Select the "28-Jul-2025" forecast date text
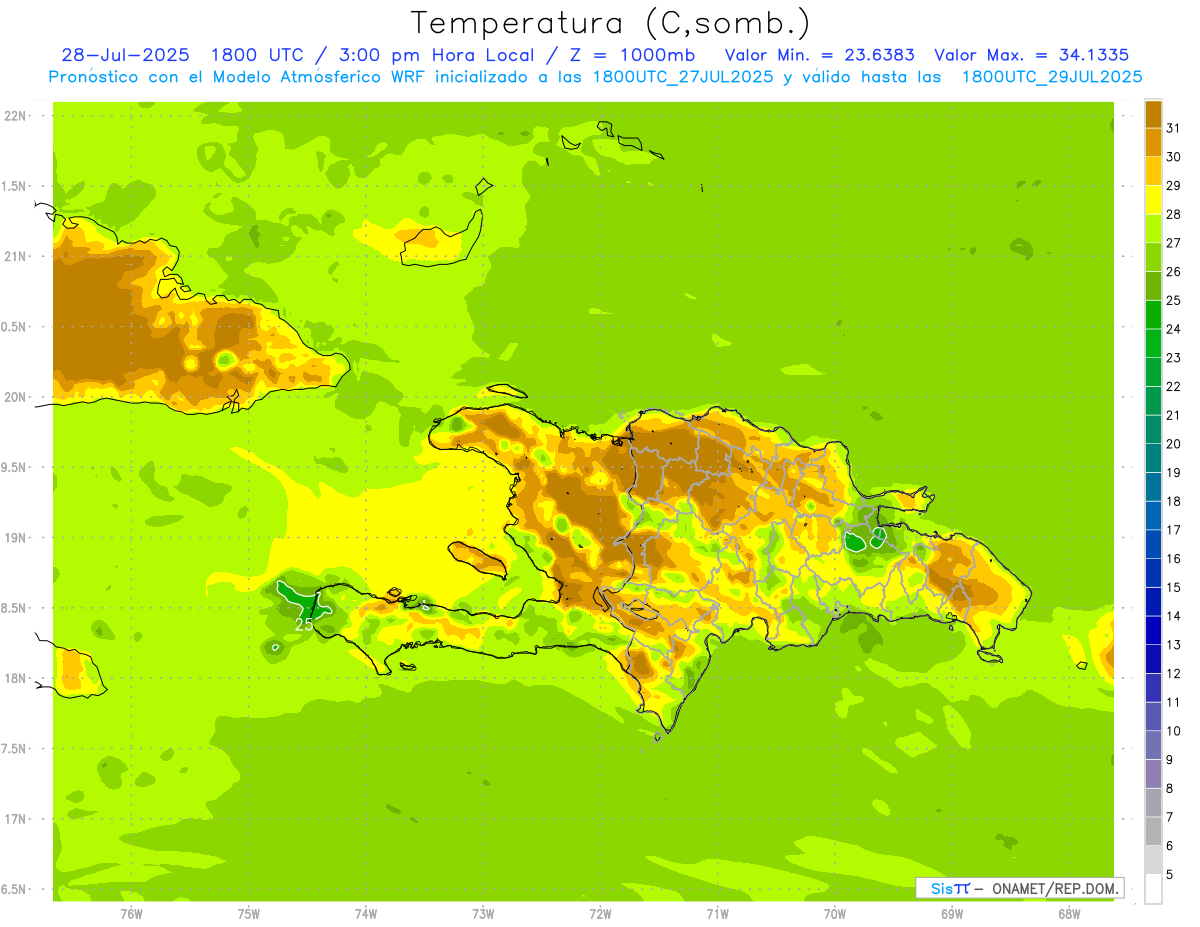This screenshot has height=927, width=1200. click(x=125, y=55)
